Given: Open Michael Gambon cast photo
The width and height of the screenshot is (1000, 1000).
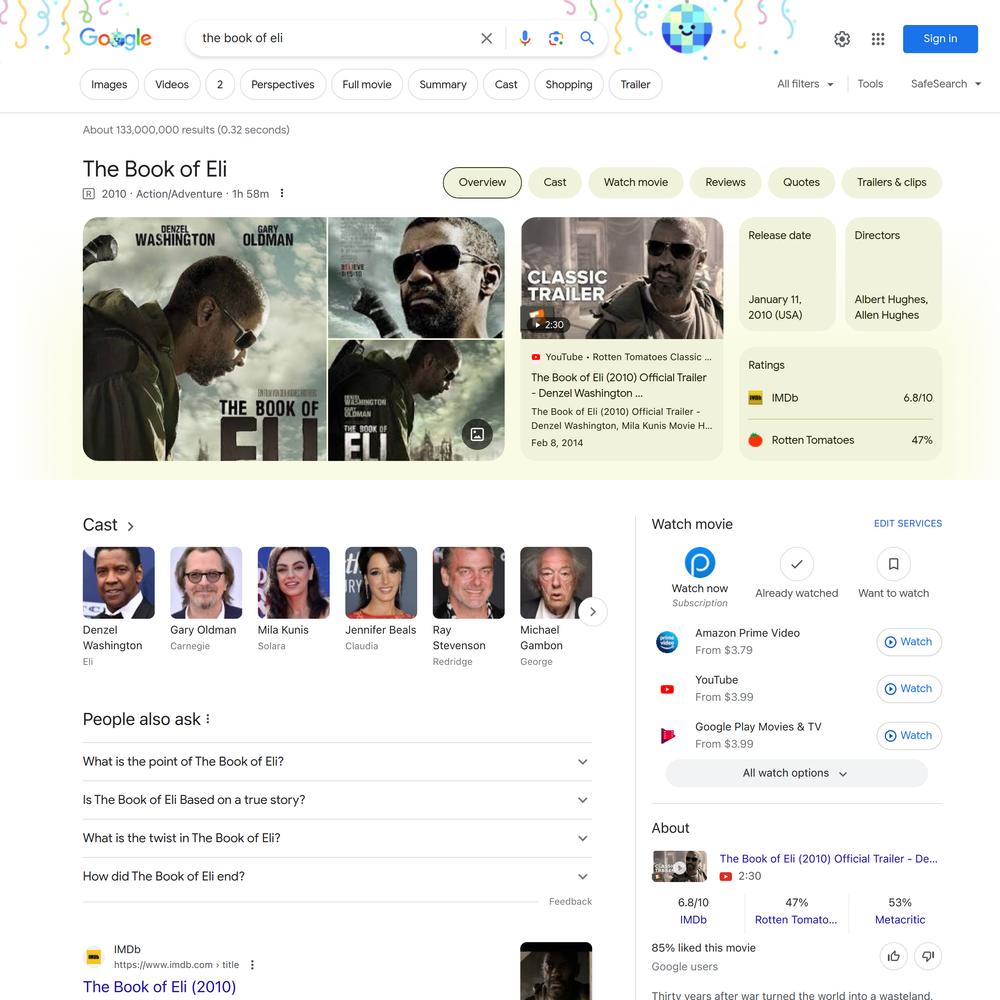Looking at the screenshot, I should pyautogui.click(x=556, y=582).
